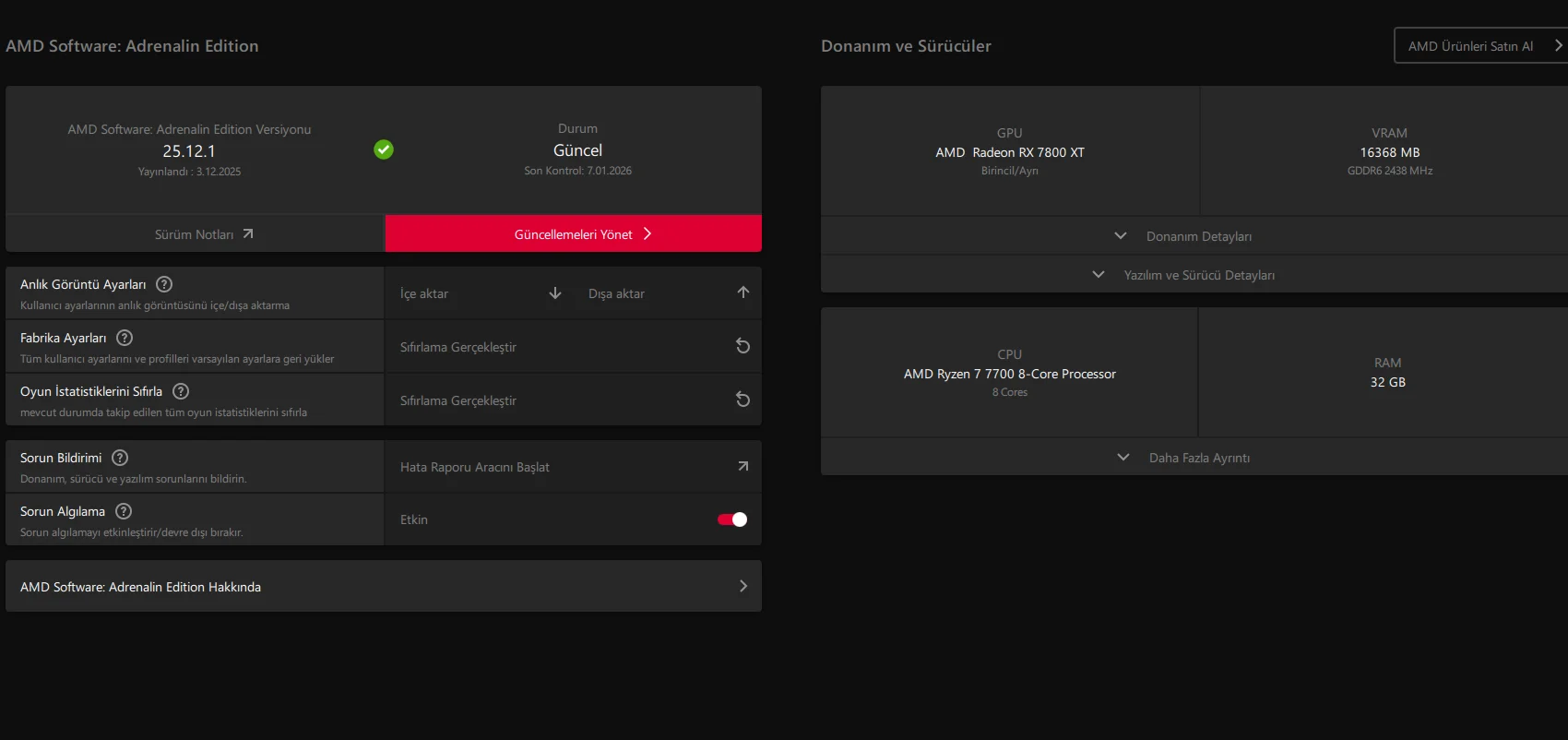Click GDDR6 2438 MHz text
The height and width of the screenshot is (740, 1568).
click(1390, 171)
